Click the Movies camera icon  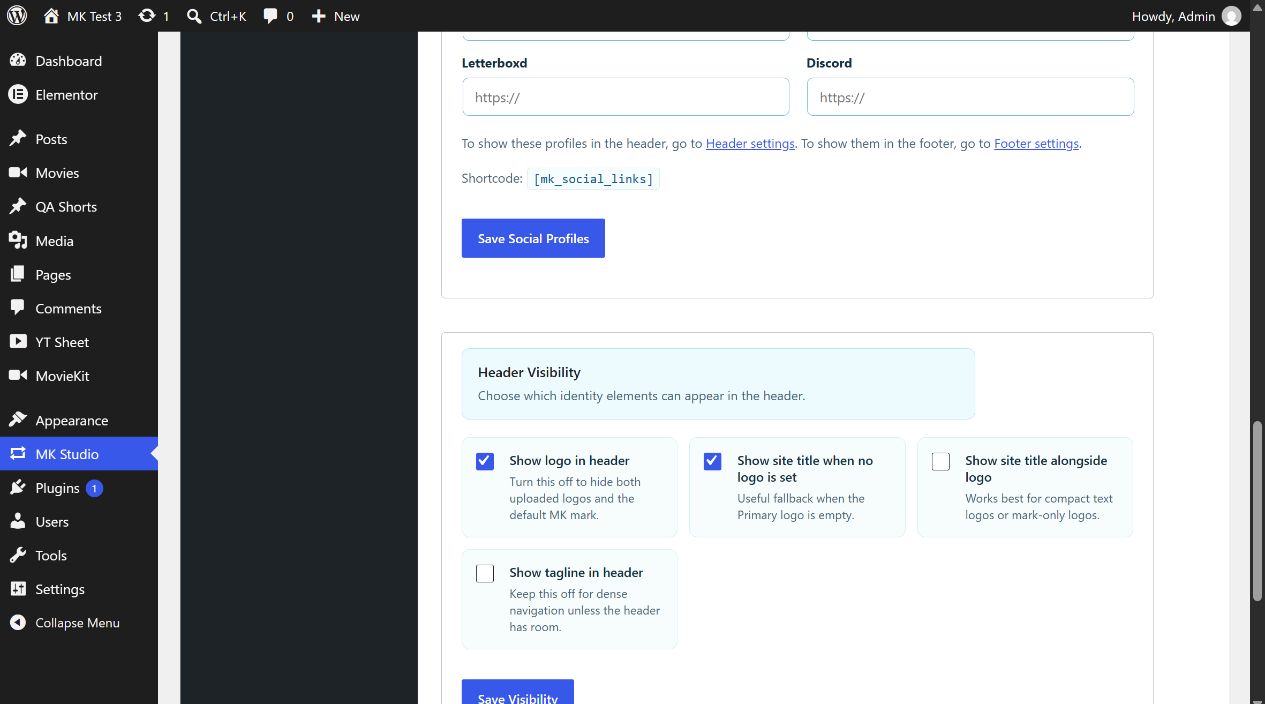(17, 173)
